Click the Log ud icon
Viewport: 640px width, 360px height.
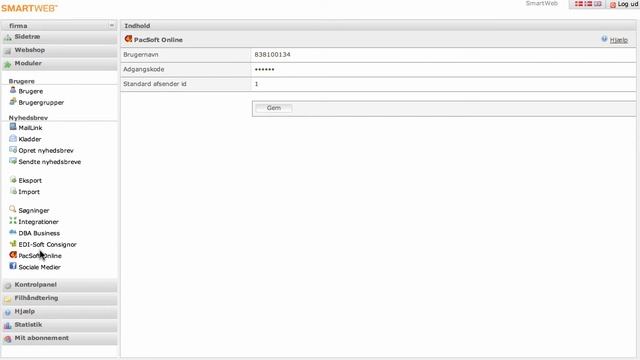[613, 4]
